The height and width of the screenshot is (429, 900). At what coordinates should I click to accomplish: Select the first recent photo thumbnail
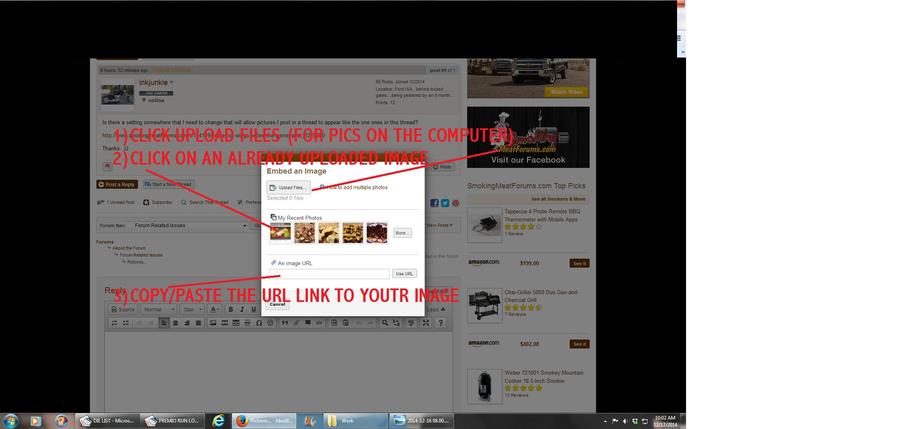click(x=281, y=232)
